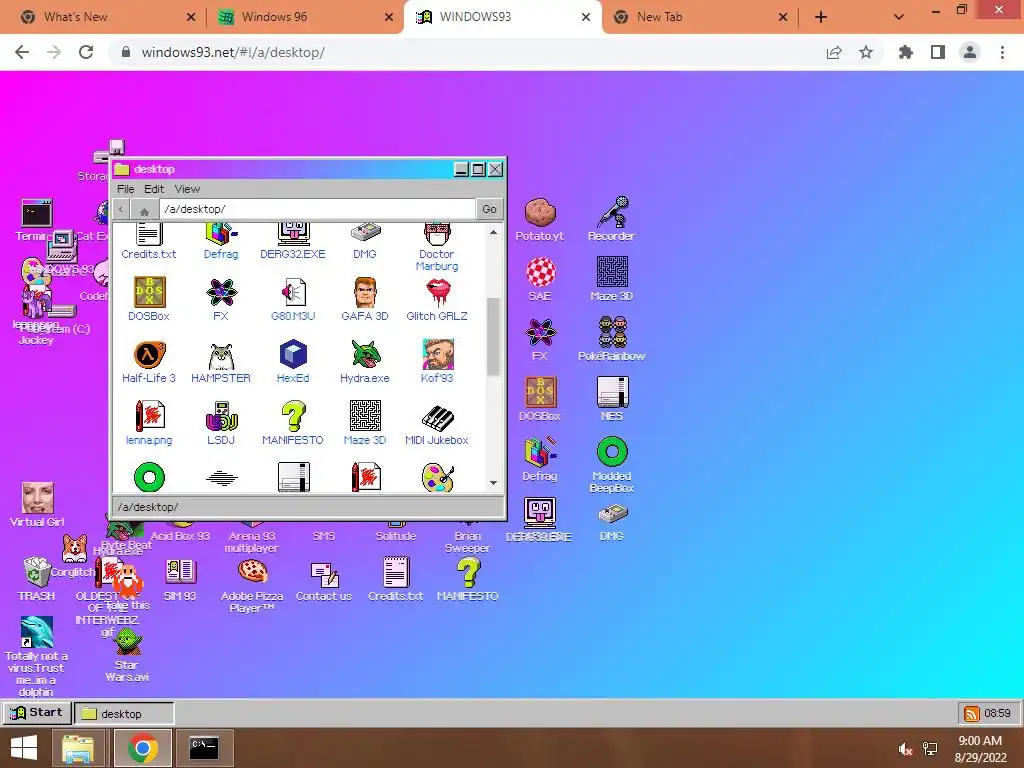
Task: Open the View menu in desktop window
Action: coord(187,189)
